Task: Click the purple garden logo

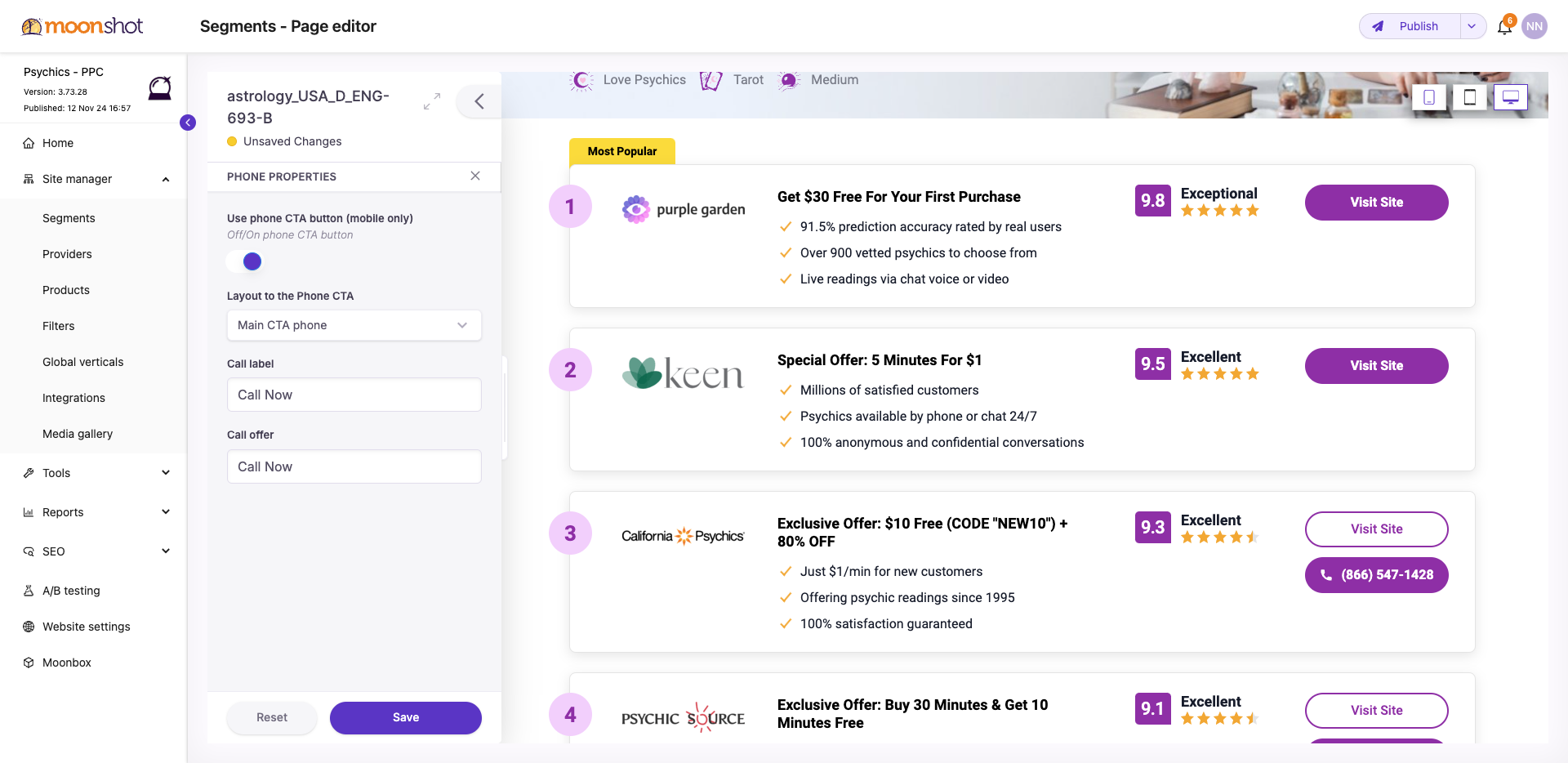Action: tap(684, 209)
